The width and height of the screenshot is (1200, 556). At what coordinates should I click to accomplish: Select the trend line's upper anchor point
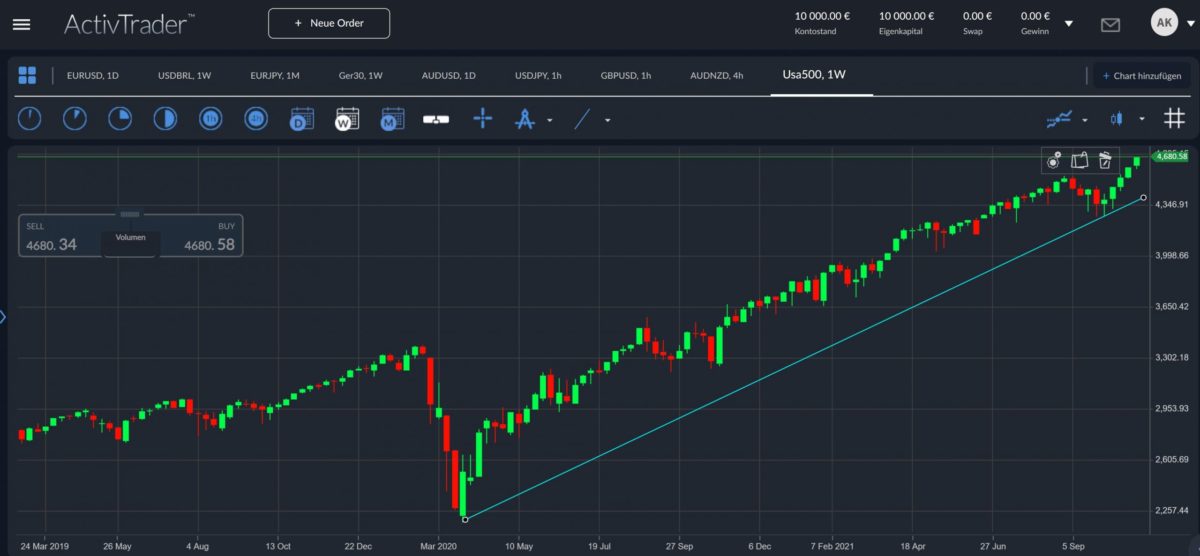(1143, 198)
